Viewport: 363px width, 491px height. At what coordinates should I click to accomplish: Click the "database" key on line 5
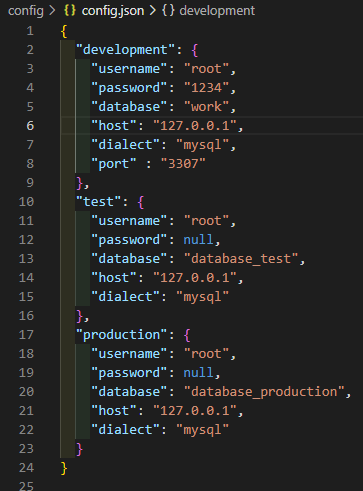[x=129, y=107]
